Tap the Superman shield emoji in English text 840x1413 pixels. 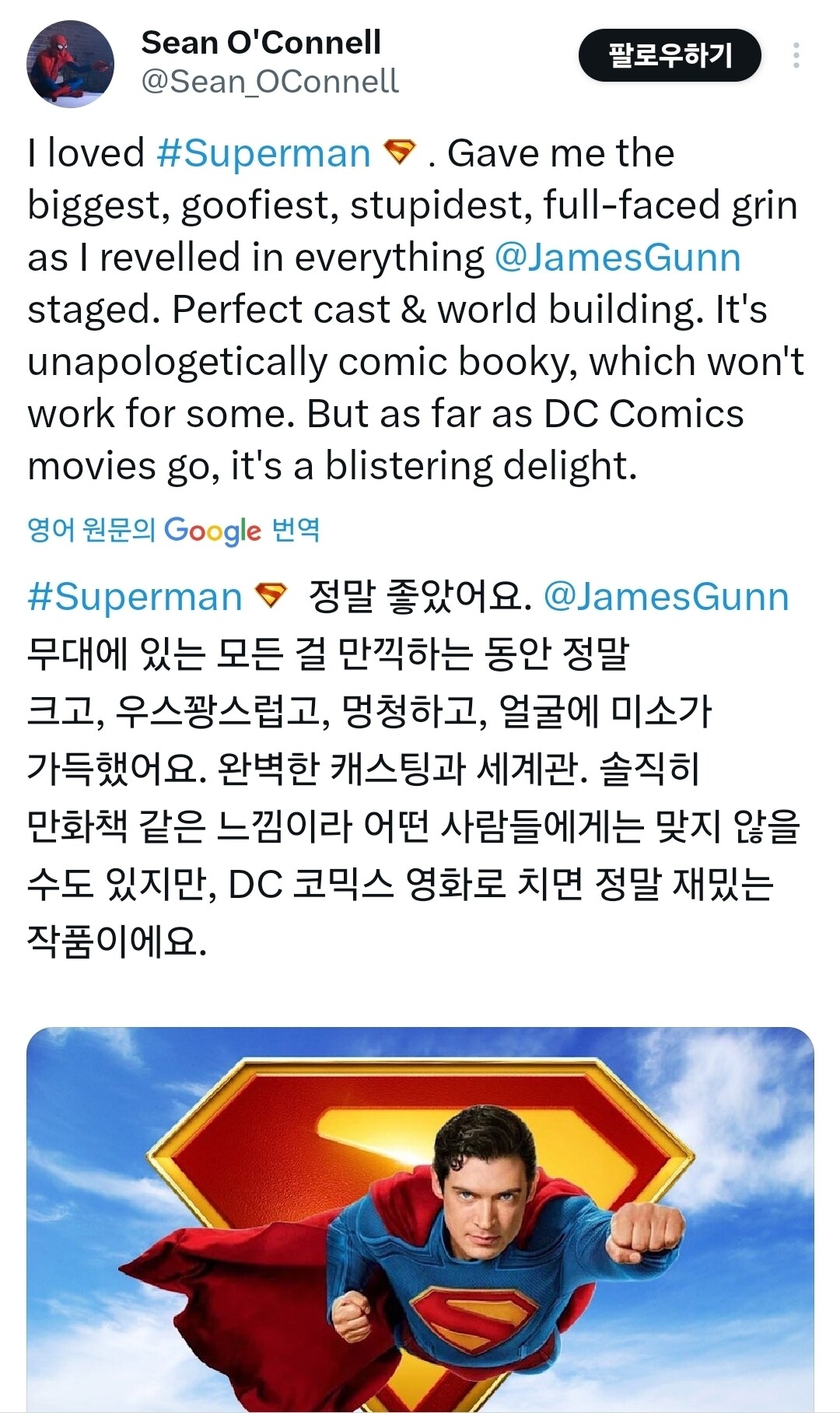tap(400, 152)
